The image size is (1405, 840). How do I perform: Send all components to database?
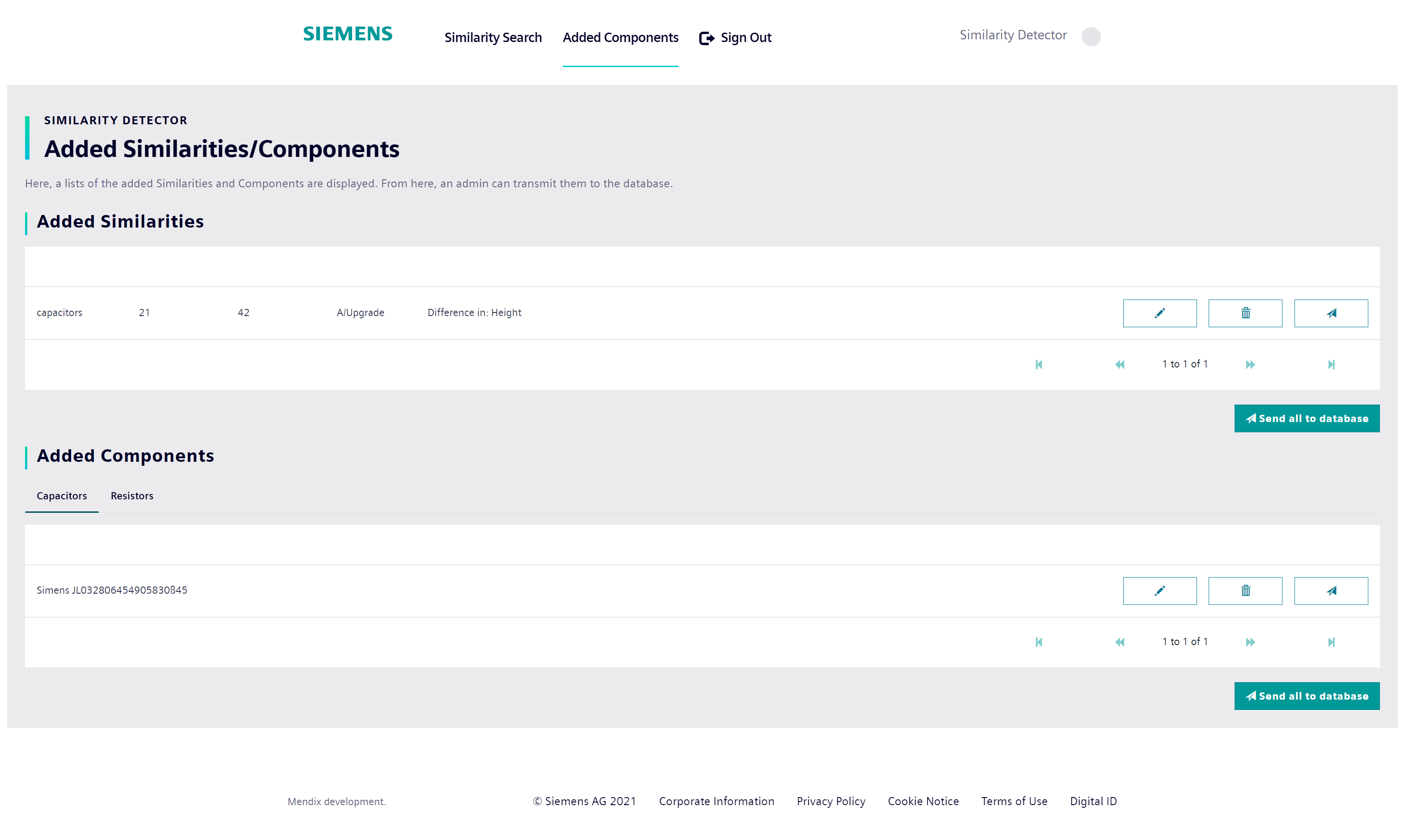(x=1307, y=695)
